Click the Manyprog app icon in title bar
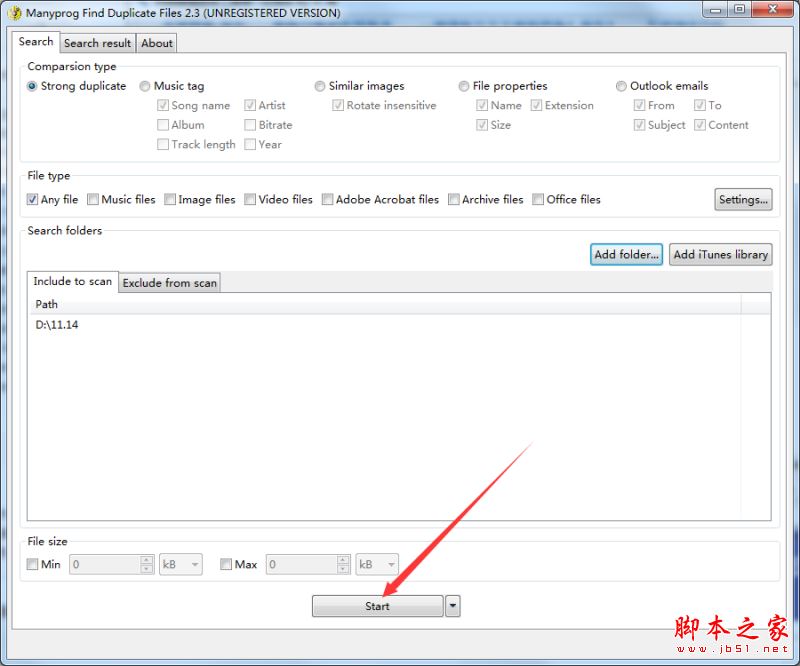The width and height of the screenshot is (800, 666). click(15, 12)
